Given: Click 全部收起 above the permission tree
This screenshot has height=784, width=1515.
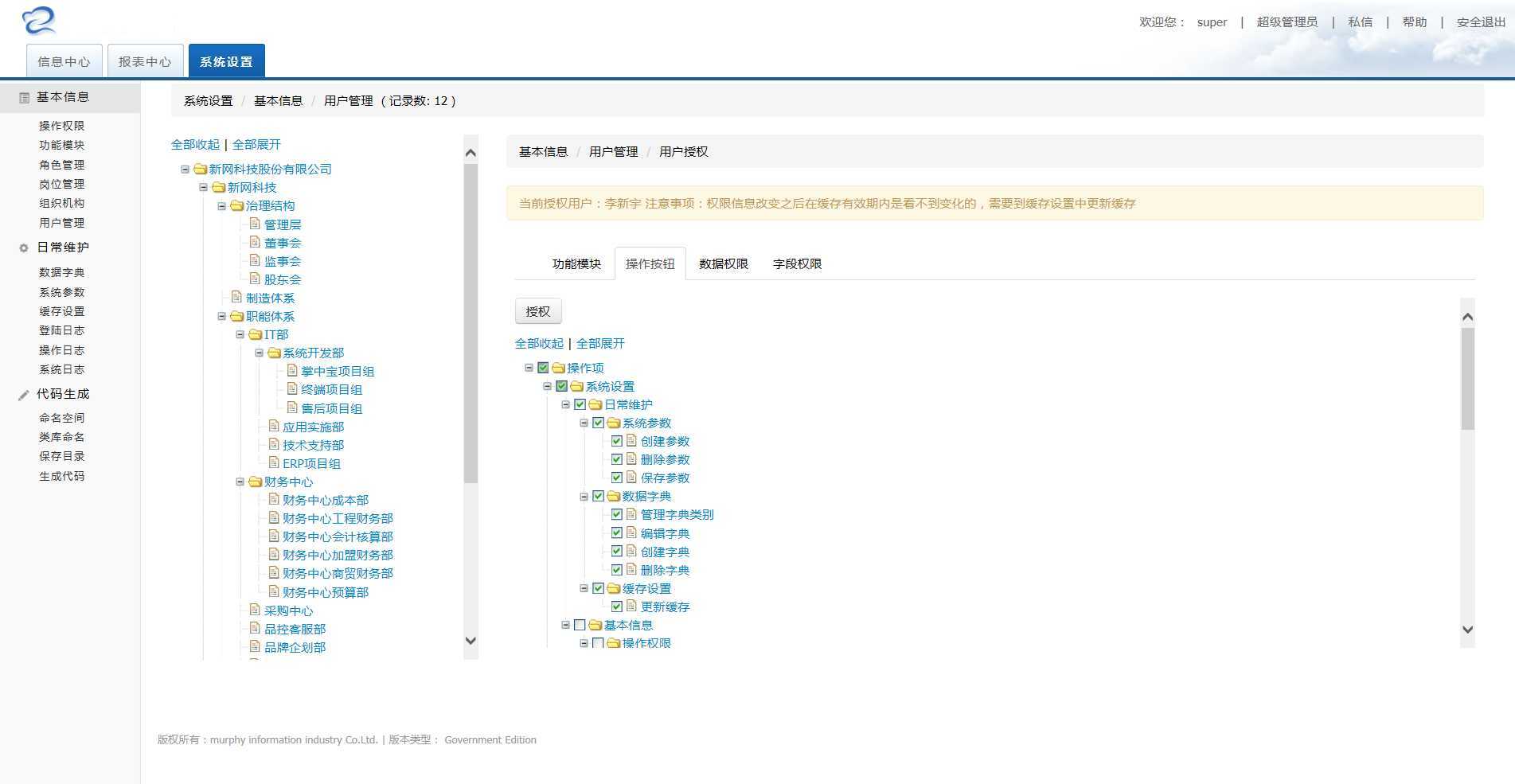Looking at the screenshot, I should [539, 343].
